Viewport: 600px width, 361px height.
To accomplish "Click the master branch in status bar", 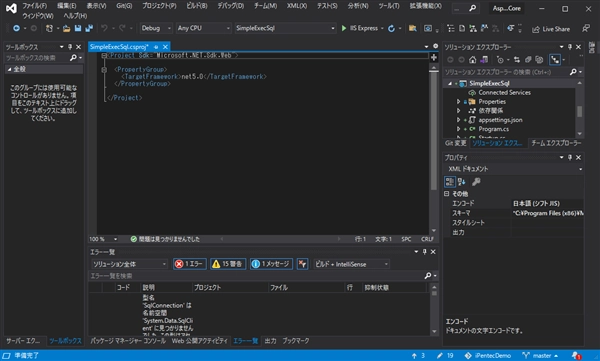I will pos(540,356).
